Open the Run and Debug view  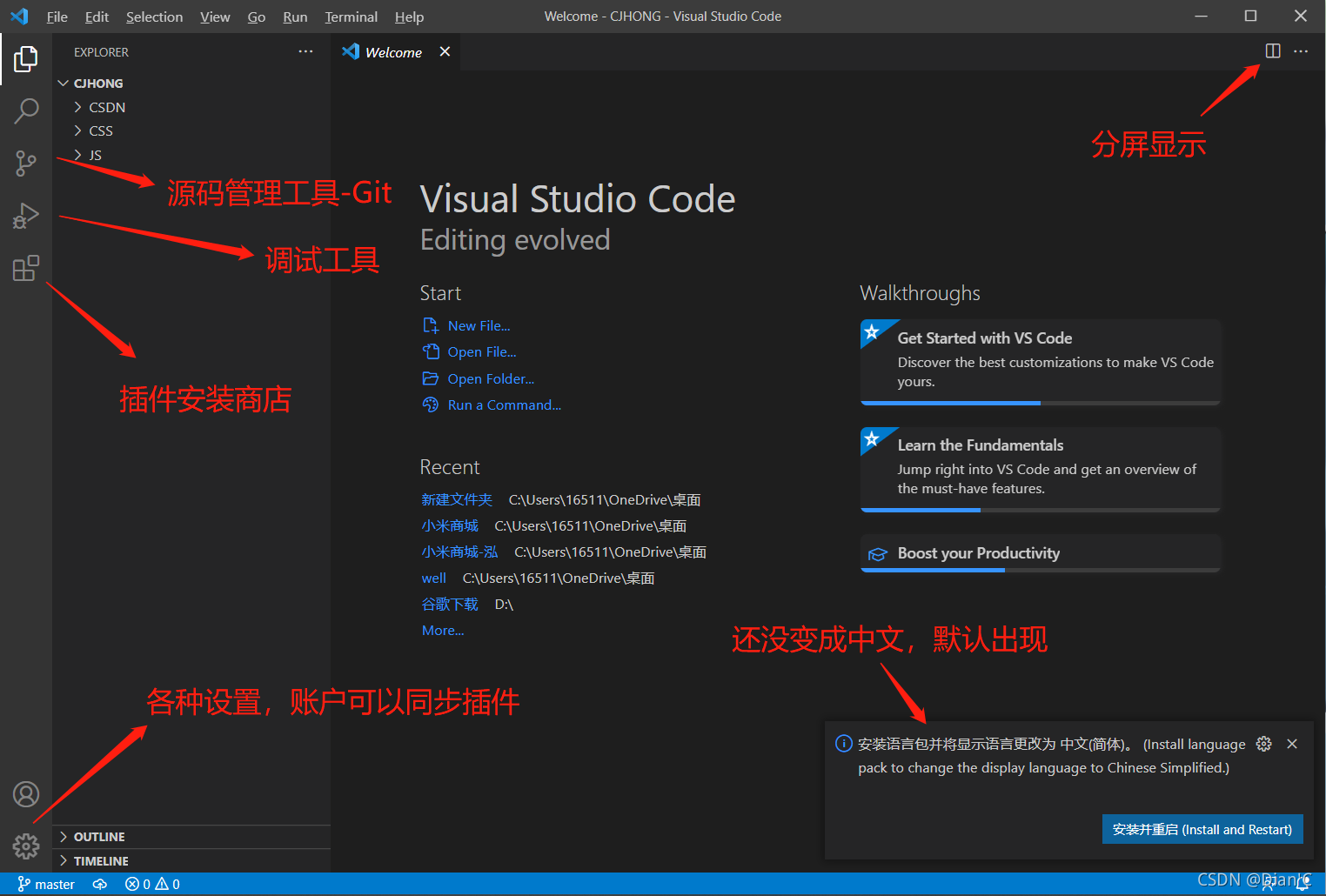pyautogui.click(x=26, y=215)
